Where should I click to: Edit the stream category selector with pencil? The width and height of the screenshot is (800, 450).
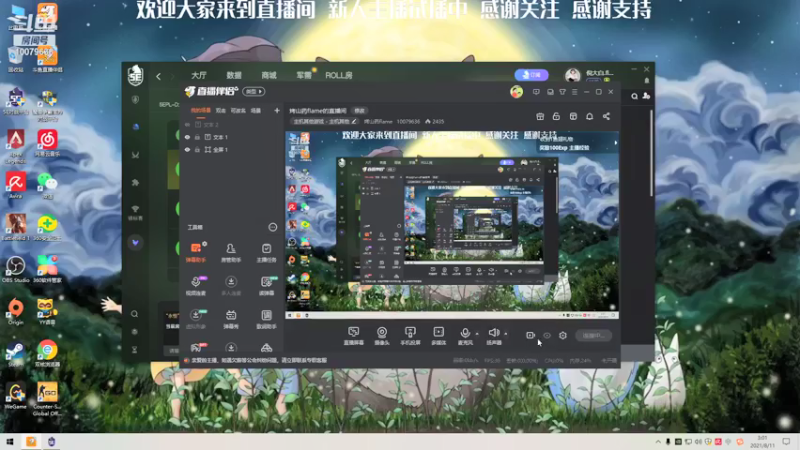pyautogui.click(x=325, y=121)
